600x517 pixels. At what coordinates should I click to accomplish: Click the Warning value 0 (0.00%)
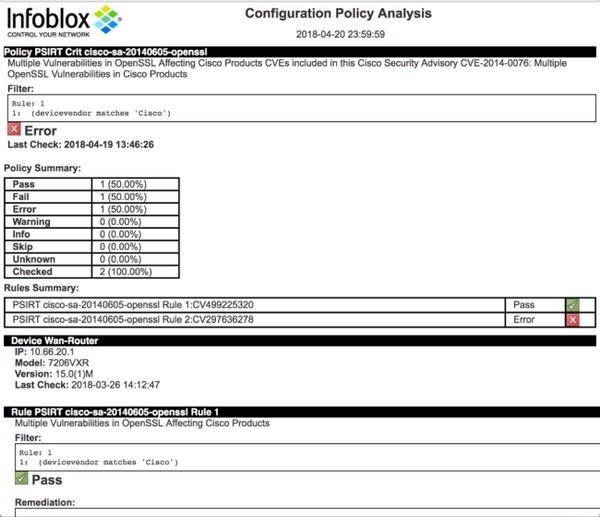(x=121, y=222)
